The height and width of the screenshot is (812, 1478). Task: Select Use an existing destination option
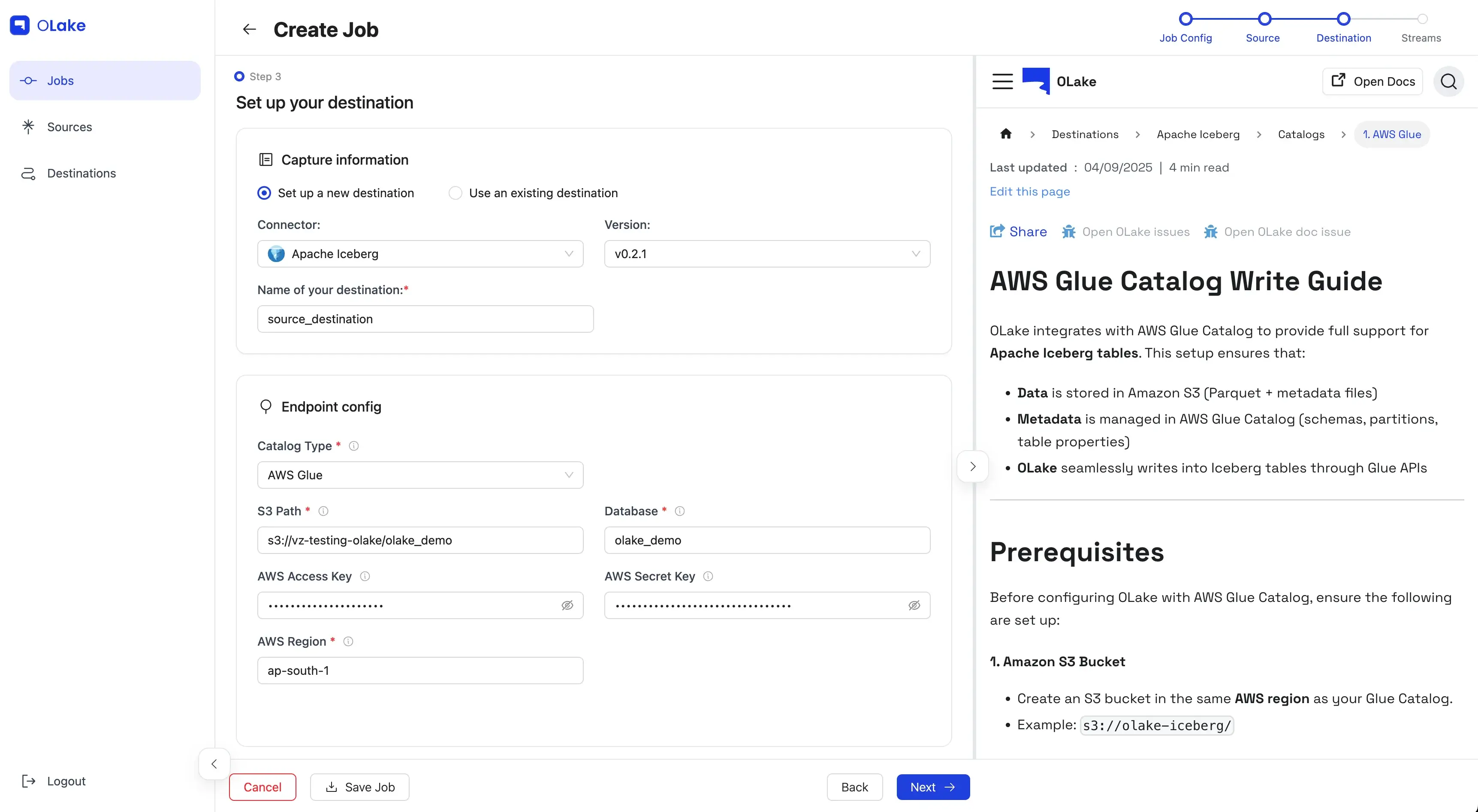[455, 193]
